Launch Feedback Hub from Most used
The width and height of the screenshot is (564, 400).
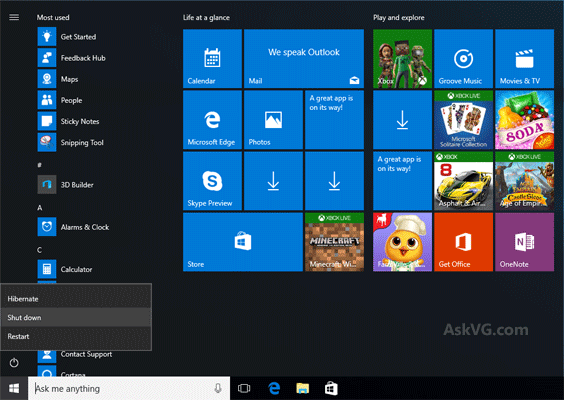(x=47, y=58)
